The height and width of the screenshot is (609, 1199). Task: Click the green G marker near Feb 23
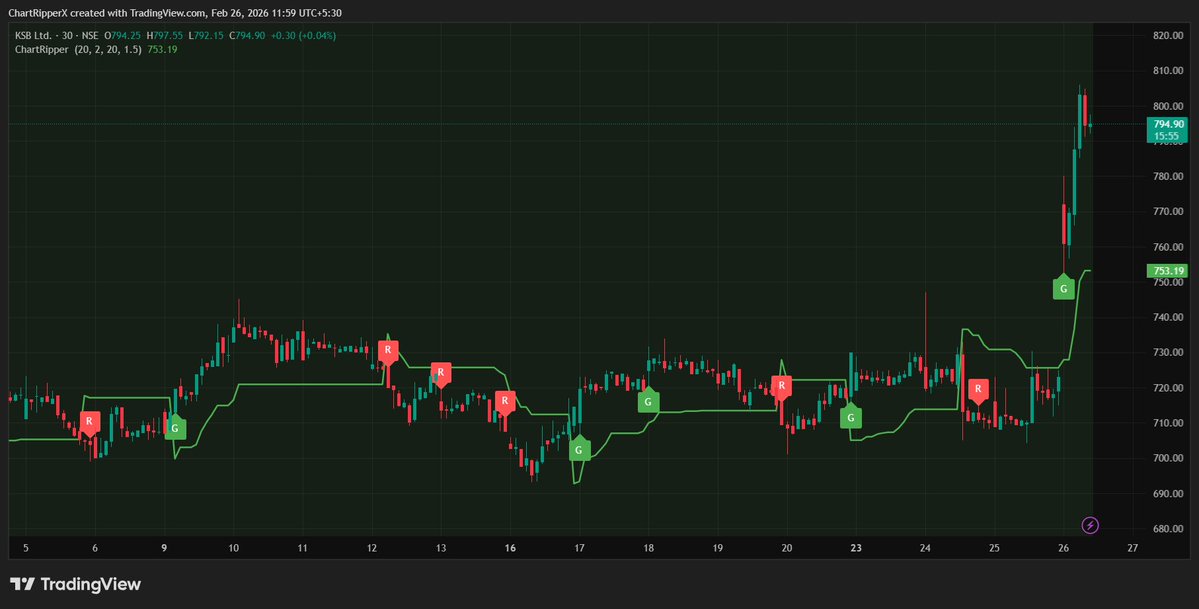click(x=851, y=417)
